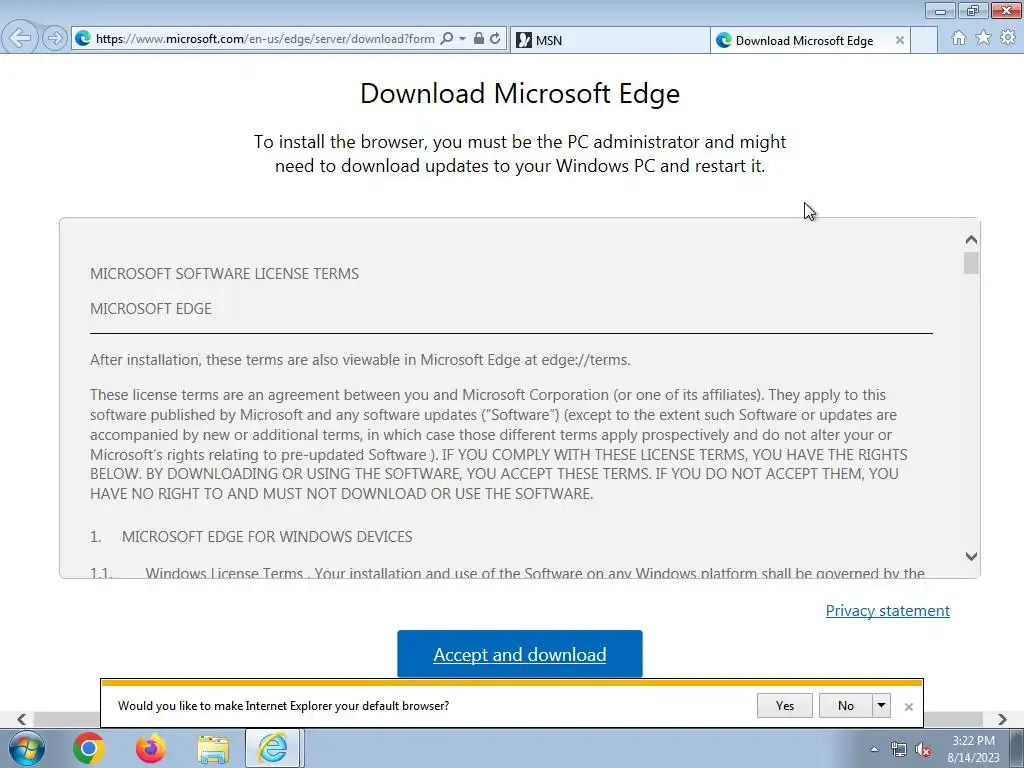Viewport: 1024px width, 768px height.
Task: Click the Internet Explorer taskbar icon
Action: pos(272,748)
